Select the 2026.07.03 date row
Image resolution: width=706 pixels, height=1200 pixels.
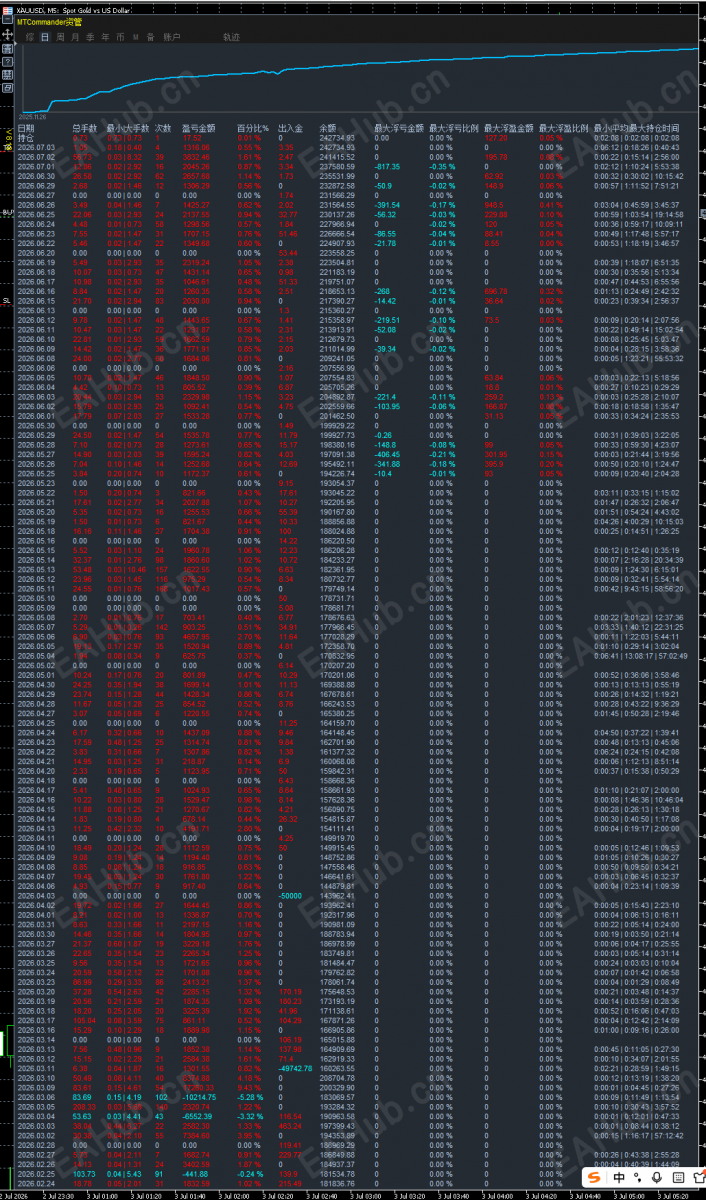tap(36, 148)
